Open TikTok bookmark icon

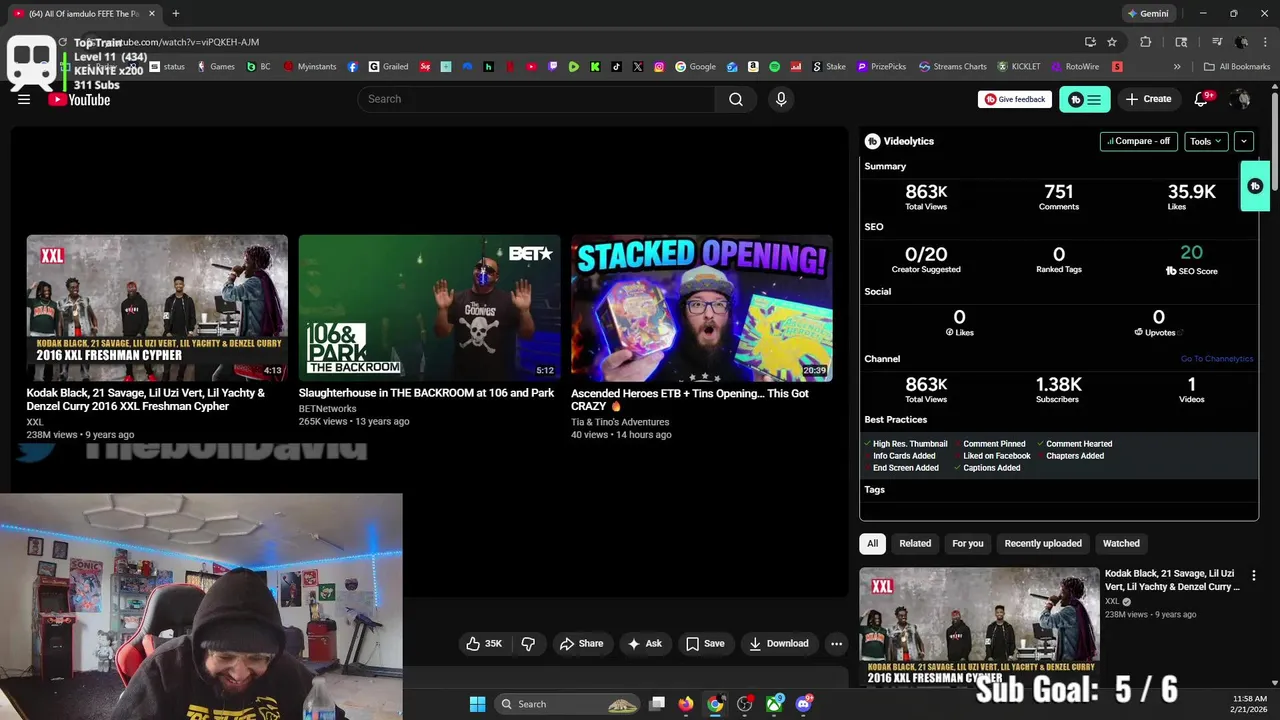point(616,67)
